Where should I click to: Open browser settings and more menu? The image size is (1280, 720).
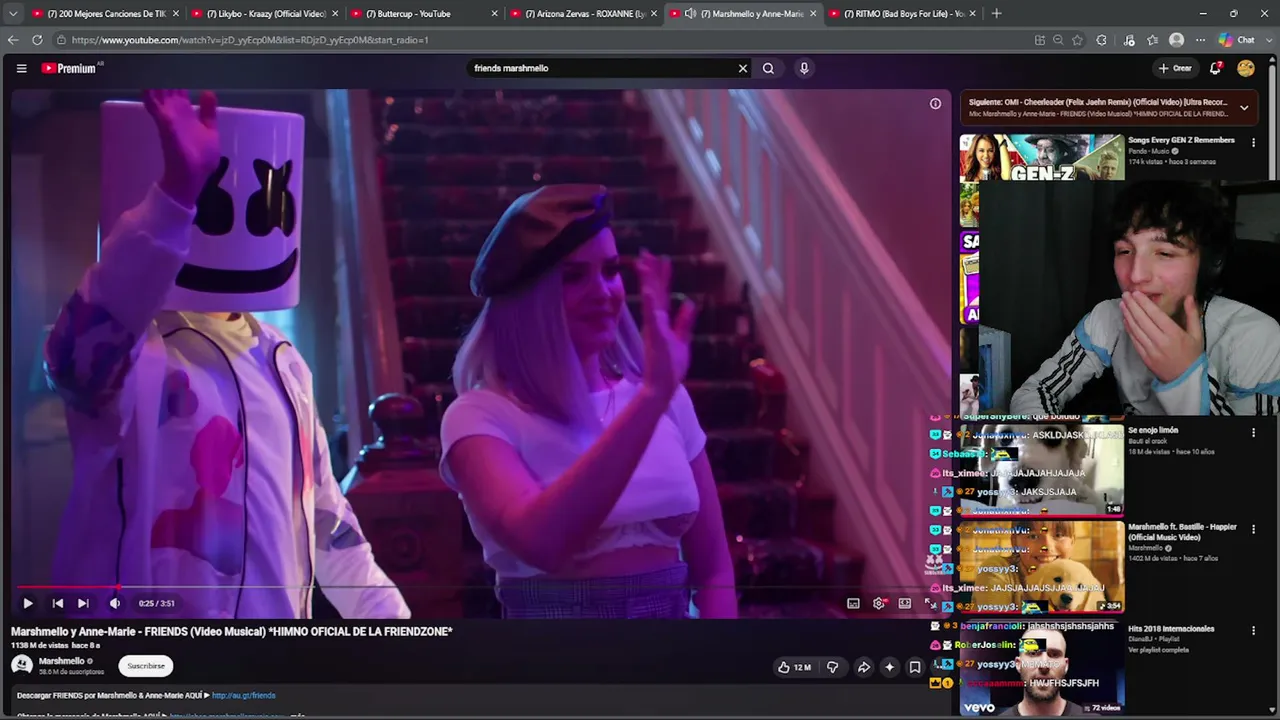[x=1201, y=40]
